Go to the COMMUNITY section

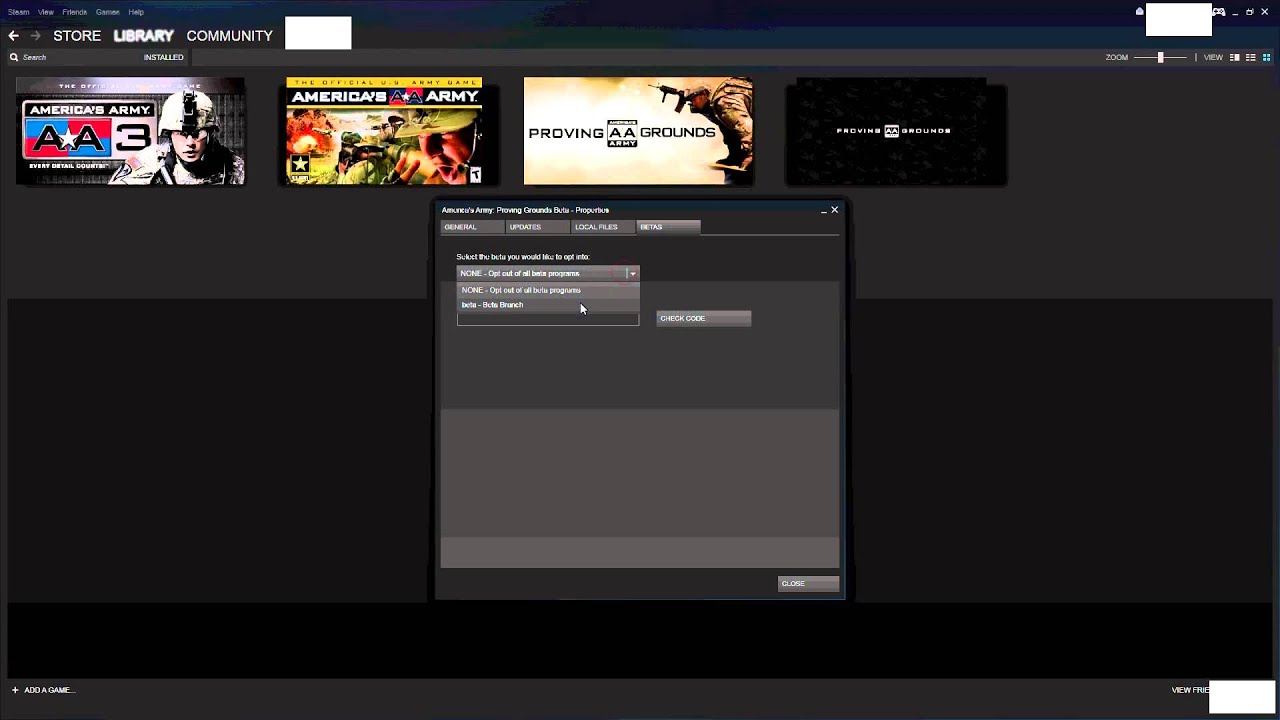click(229, 36)
